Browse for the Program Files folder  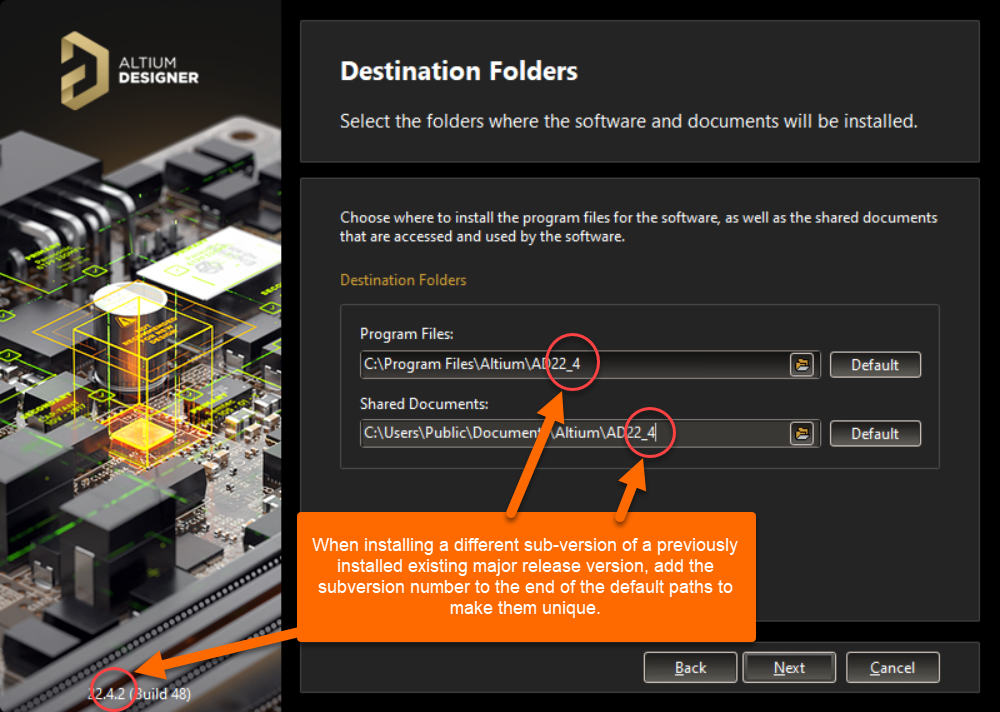802,365
